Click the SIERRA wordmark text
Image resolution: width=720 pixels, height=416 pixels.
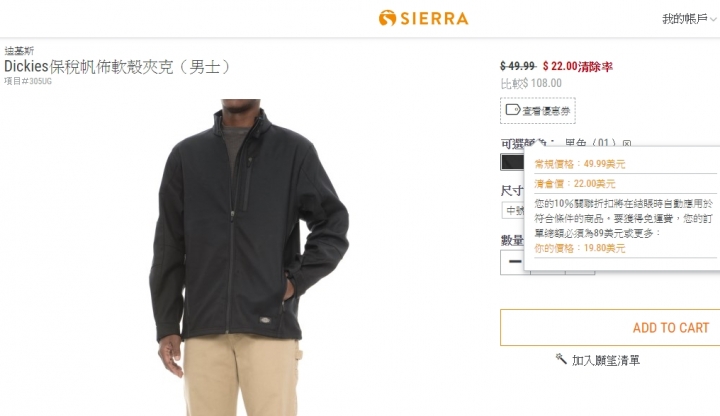[434, 19]
